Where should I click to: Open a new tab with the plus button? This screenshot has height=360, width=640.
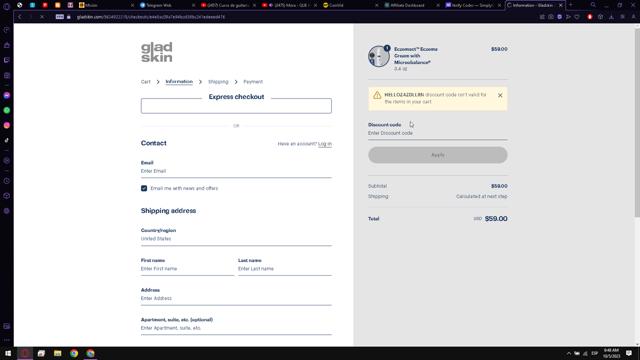coord(571,5)
